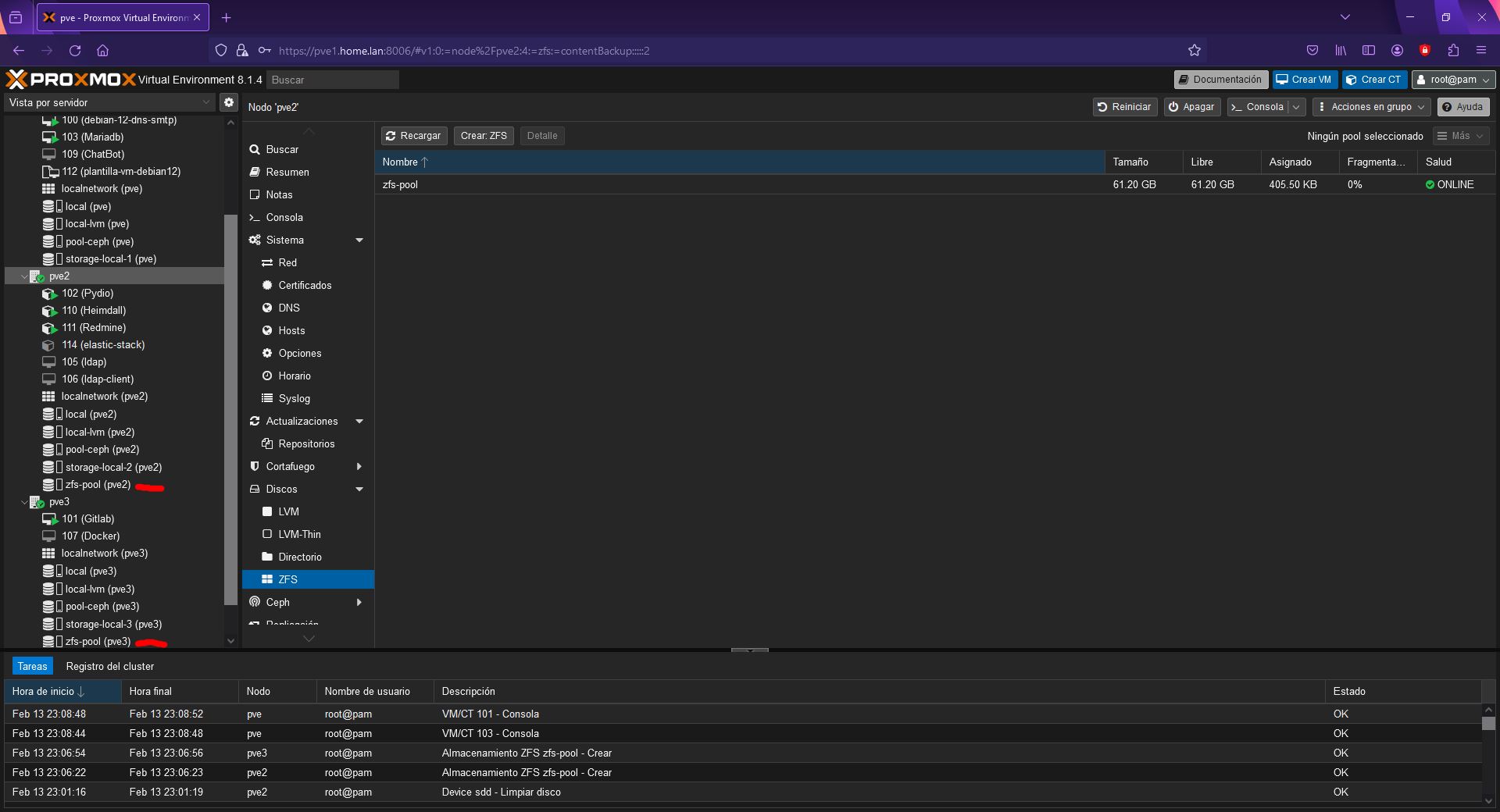
Task: Close the pve Proxmox browser tab
Action: pyautogui.click(x=196, y=17)
